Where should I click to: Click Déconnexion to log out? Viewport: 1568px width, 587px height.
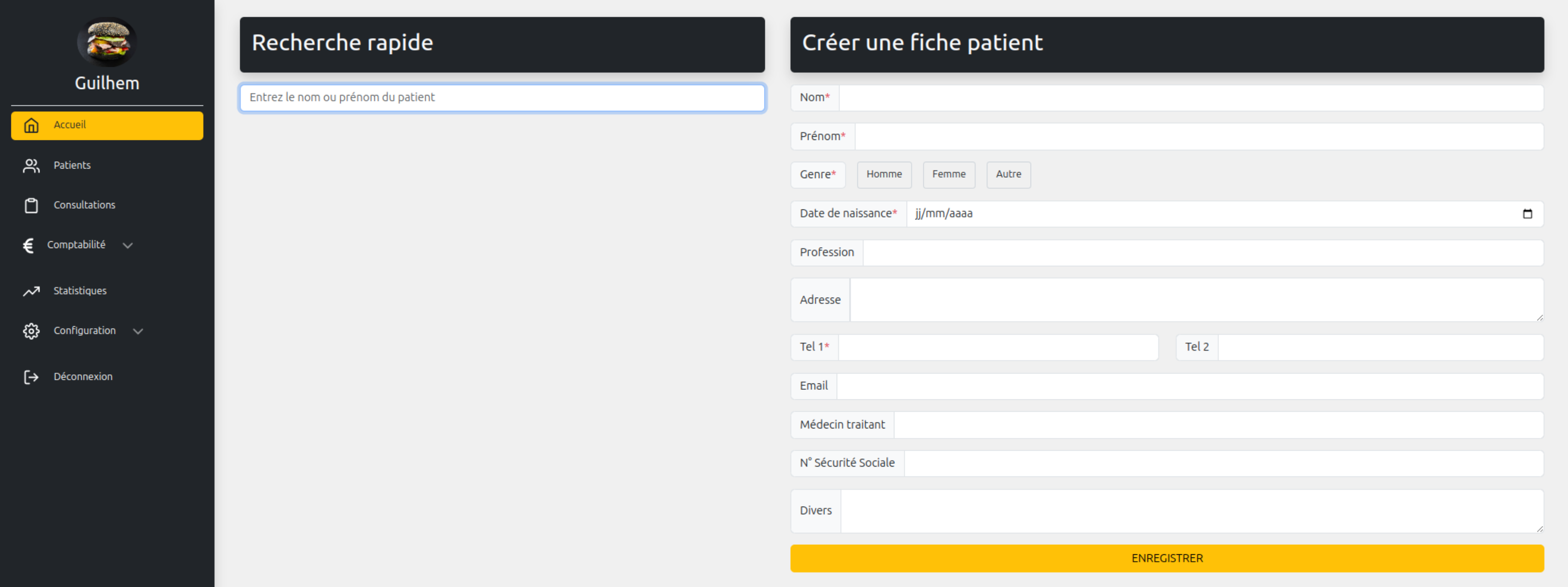click(x=82, y=376)
